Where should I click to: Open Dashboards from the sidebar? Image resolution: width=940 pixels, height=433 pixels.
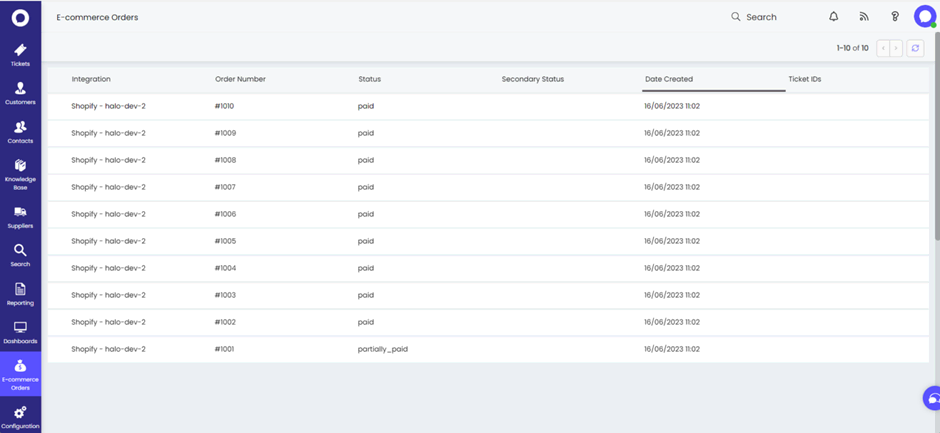click(x=20, y=332)
